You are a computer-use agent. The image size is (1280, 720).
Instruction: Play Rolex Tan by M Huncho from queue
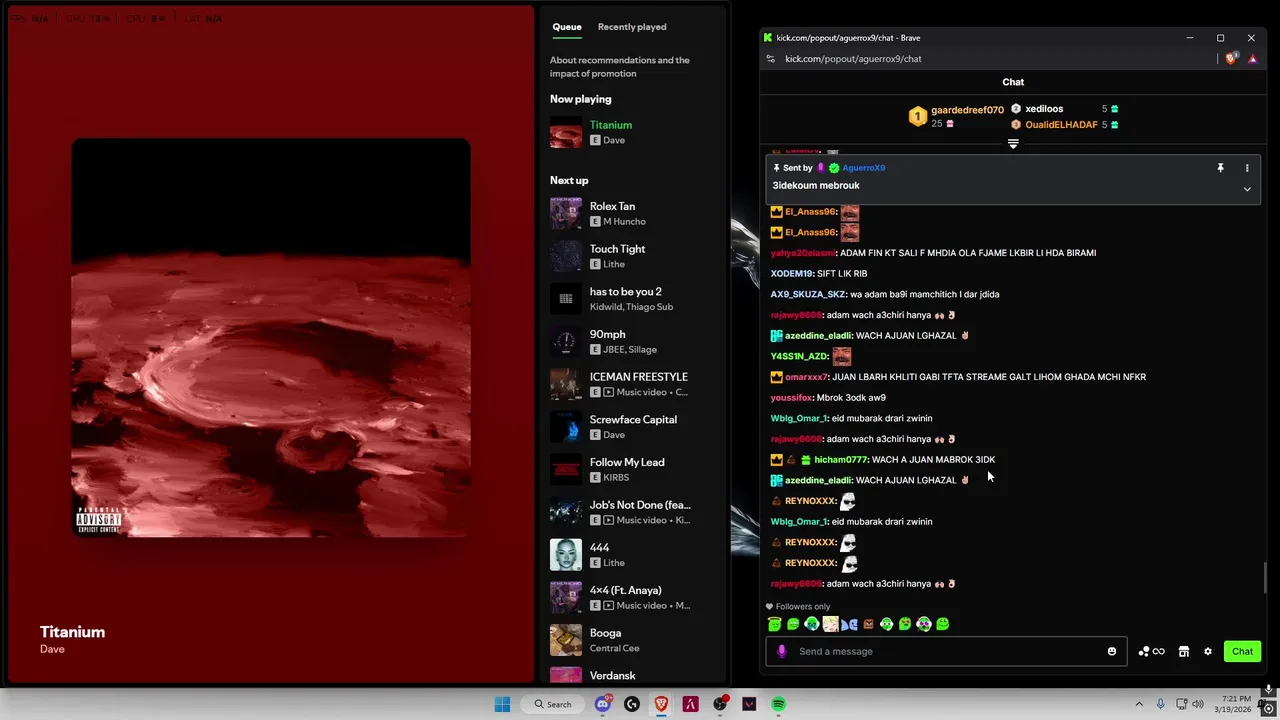(635, 213)
